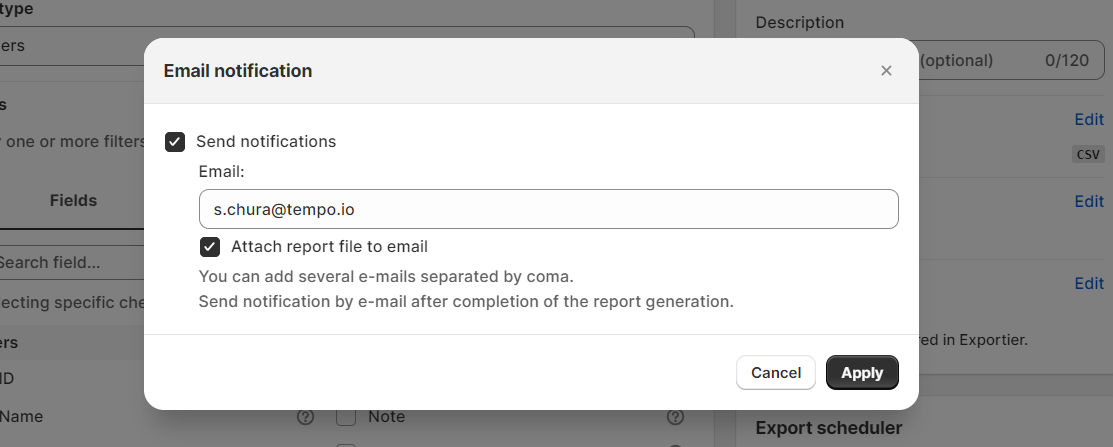The width and height of the screenshot is (1113, 447).
Task: Open help icon beside the Name field
Action: coord(305,416)
